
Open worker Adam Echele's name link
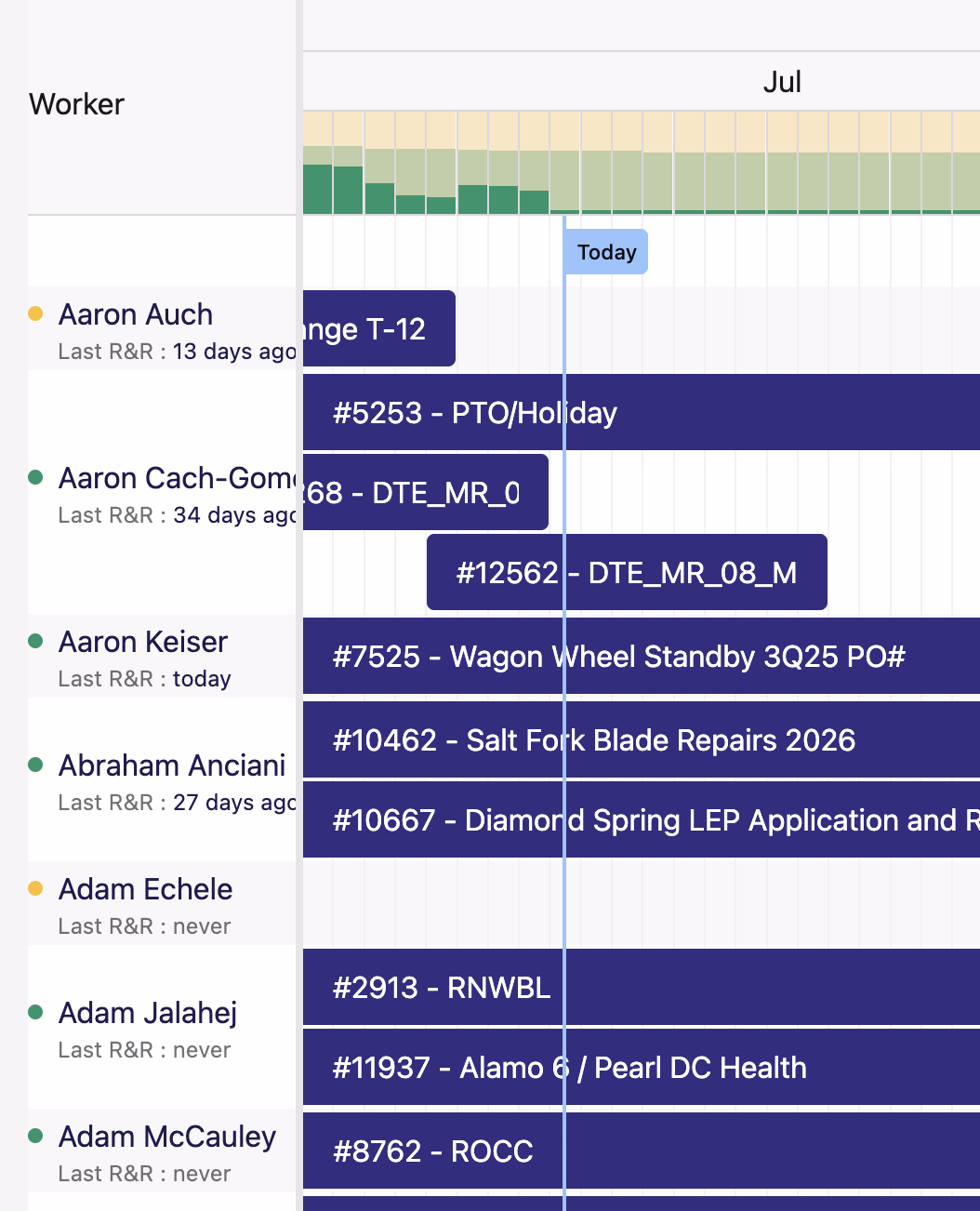point(146,889)
